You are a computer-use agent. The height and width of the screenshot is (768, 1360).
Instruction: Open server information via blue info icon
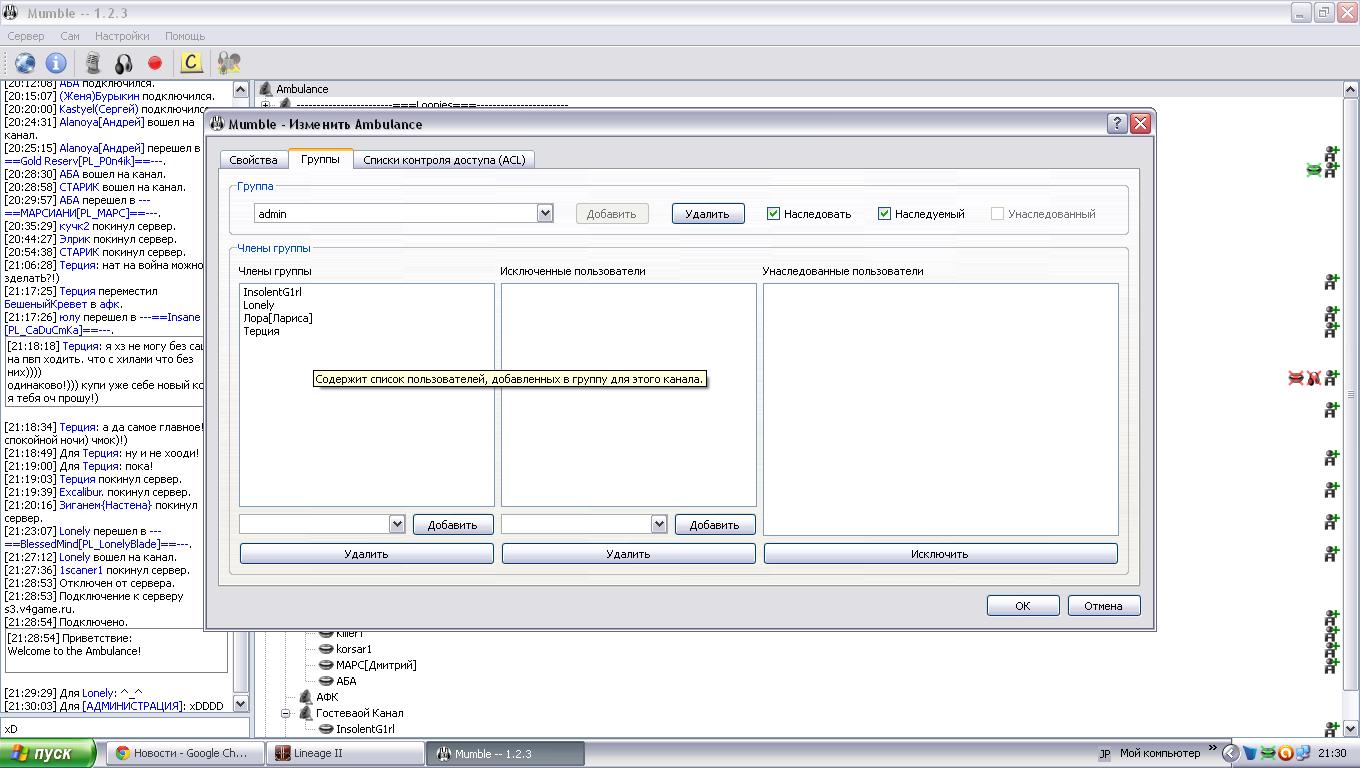[x=56, y=63]
